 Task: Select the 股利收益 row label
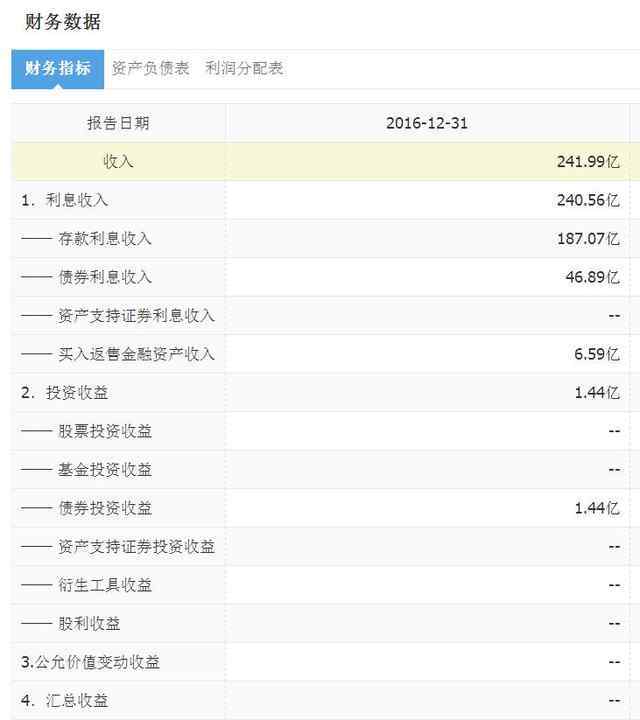point(89,624)
